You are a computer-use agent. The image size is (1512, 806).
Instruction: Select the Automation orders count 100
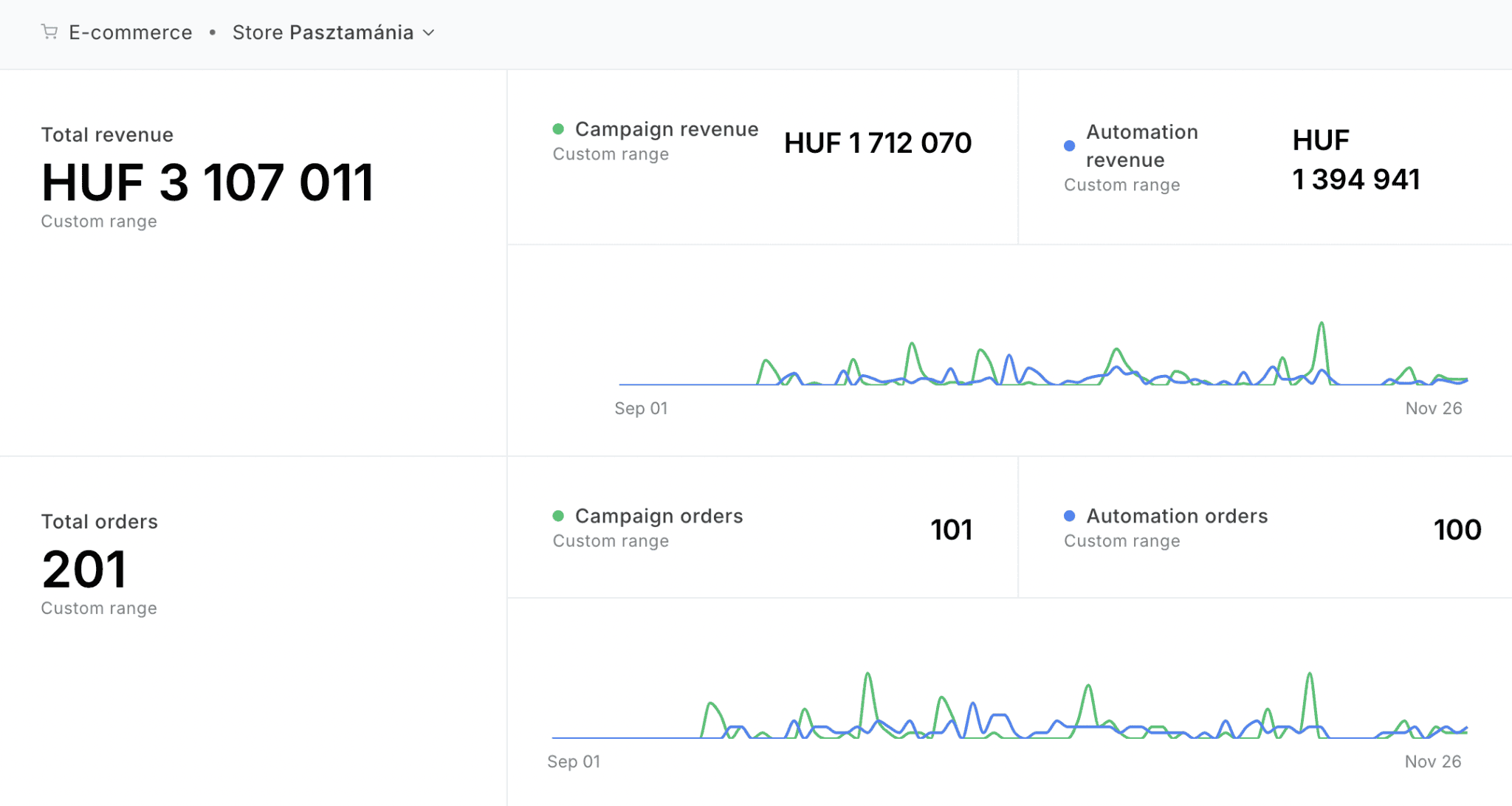point(1457,529)
